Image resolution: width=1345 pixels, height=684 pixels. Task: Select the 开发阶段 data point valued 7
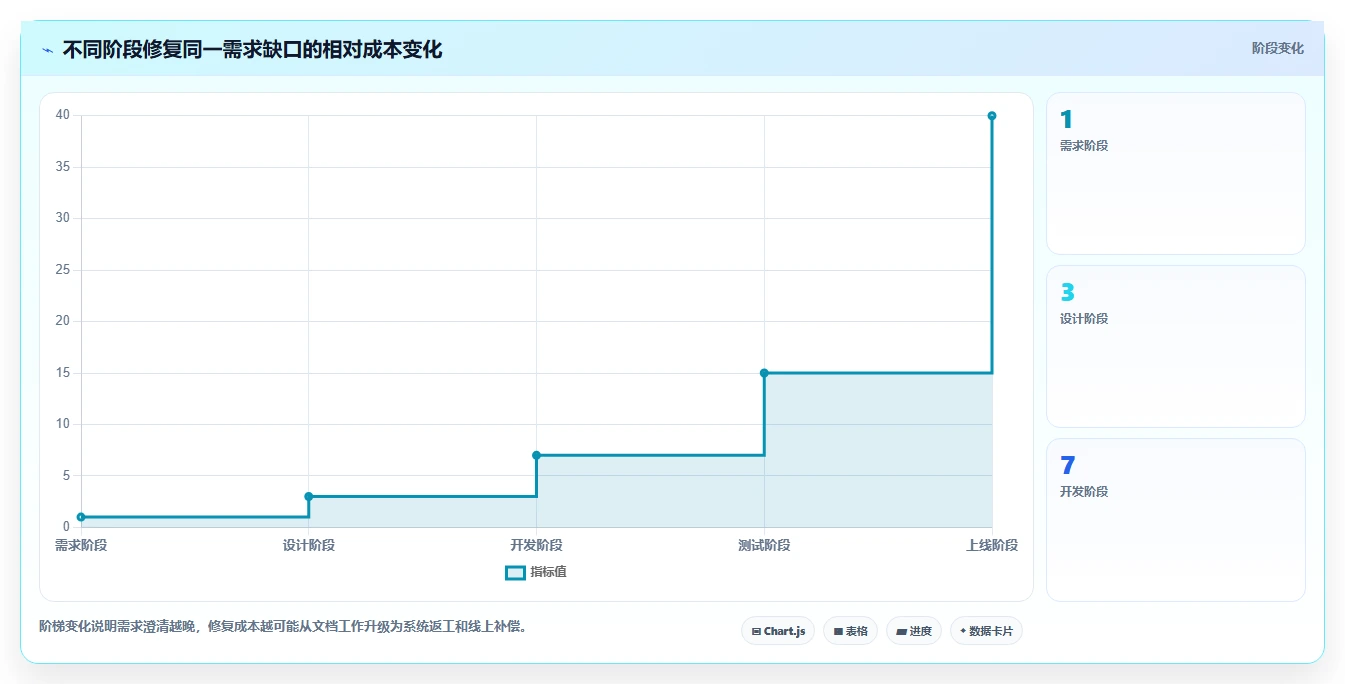point(536,455)
